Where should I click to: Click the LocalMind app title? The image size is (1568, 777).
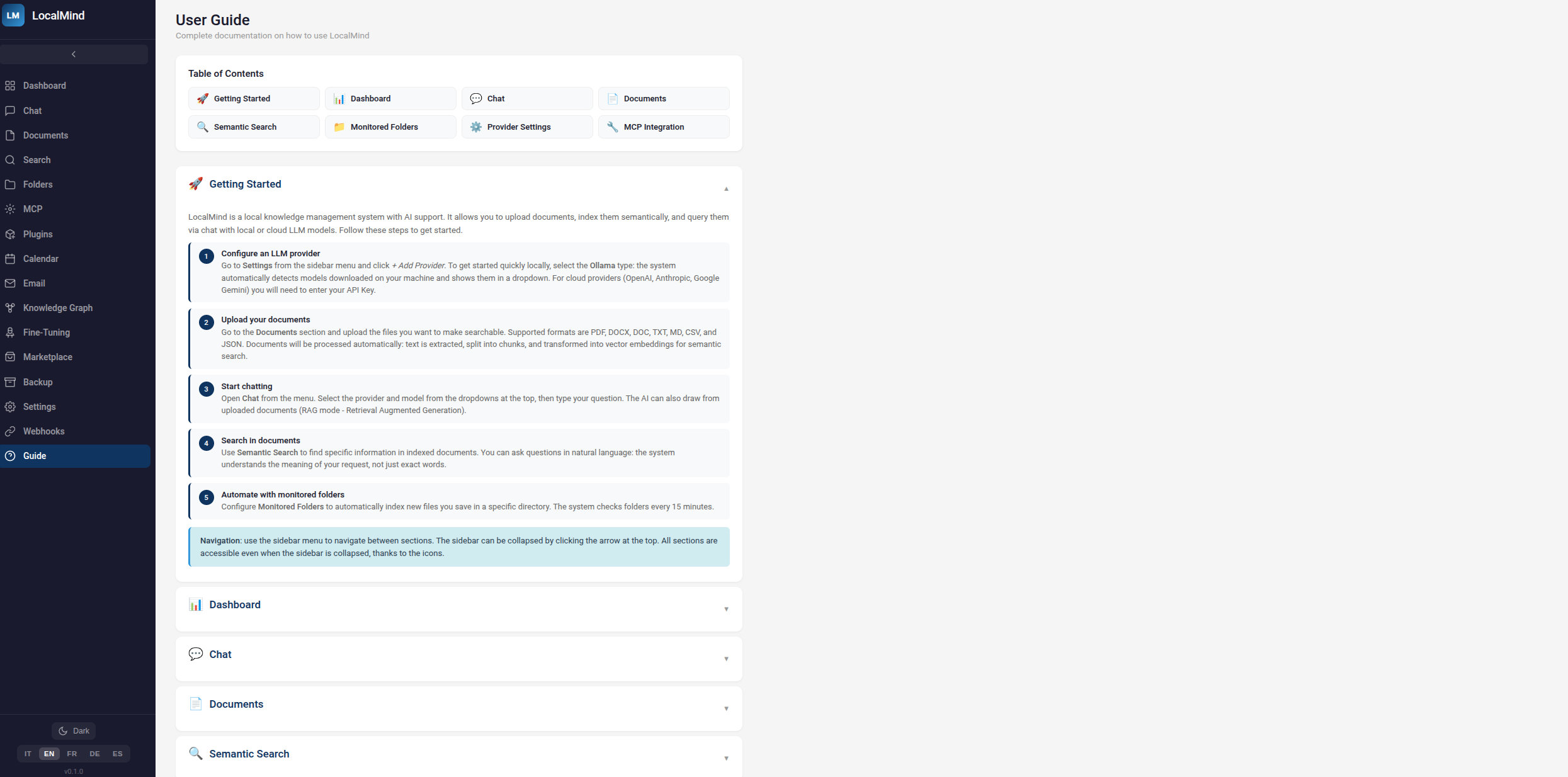59,16
